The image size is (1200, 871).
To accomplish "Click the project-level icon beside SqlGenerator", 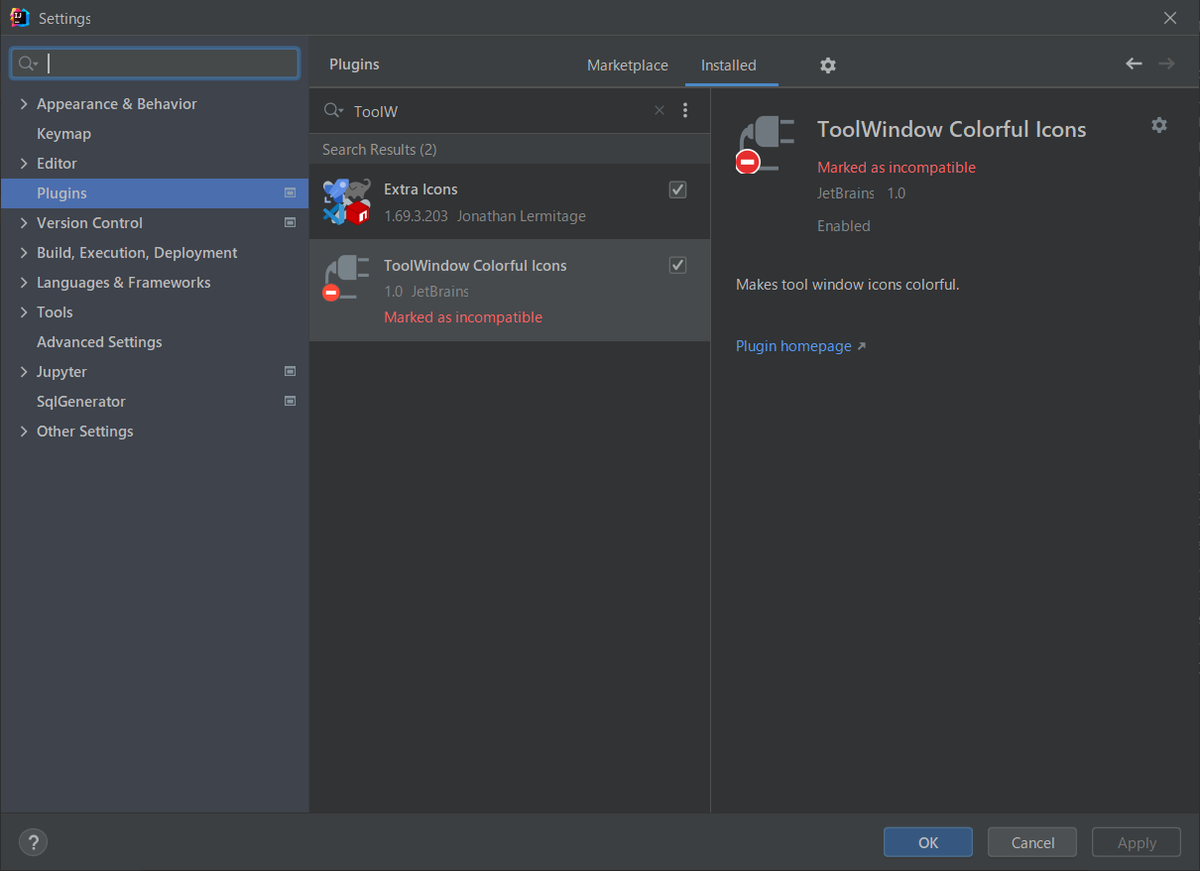I will point(290,402).
